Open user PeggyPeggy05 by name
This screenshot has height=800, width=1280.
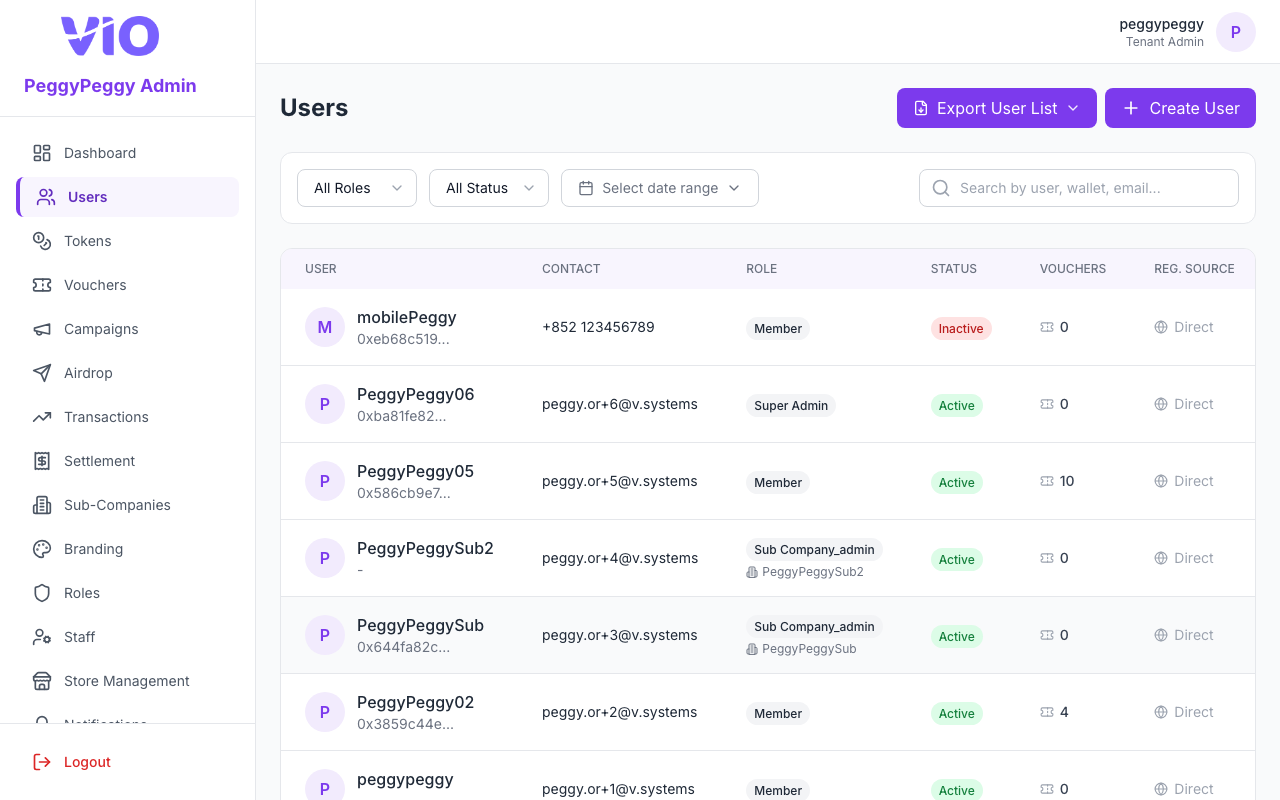415,471
